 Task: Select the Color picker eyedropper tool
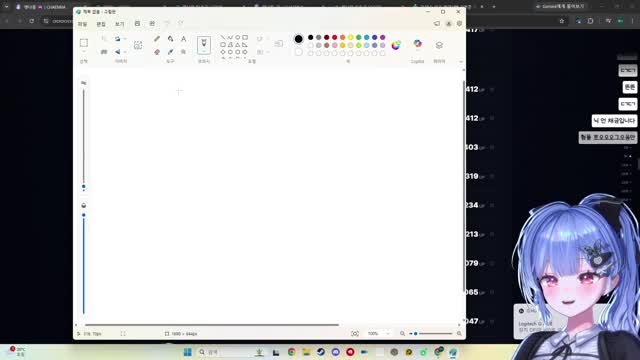(170, 52)
